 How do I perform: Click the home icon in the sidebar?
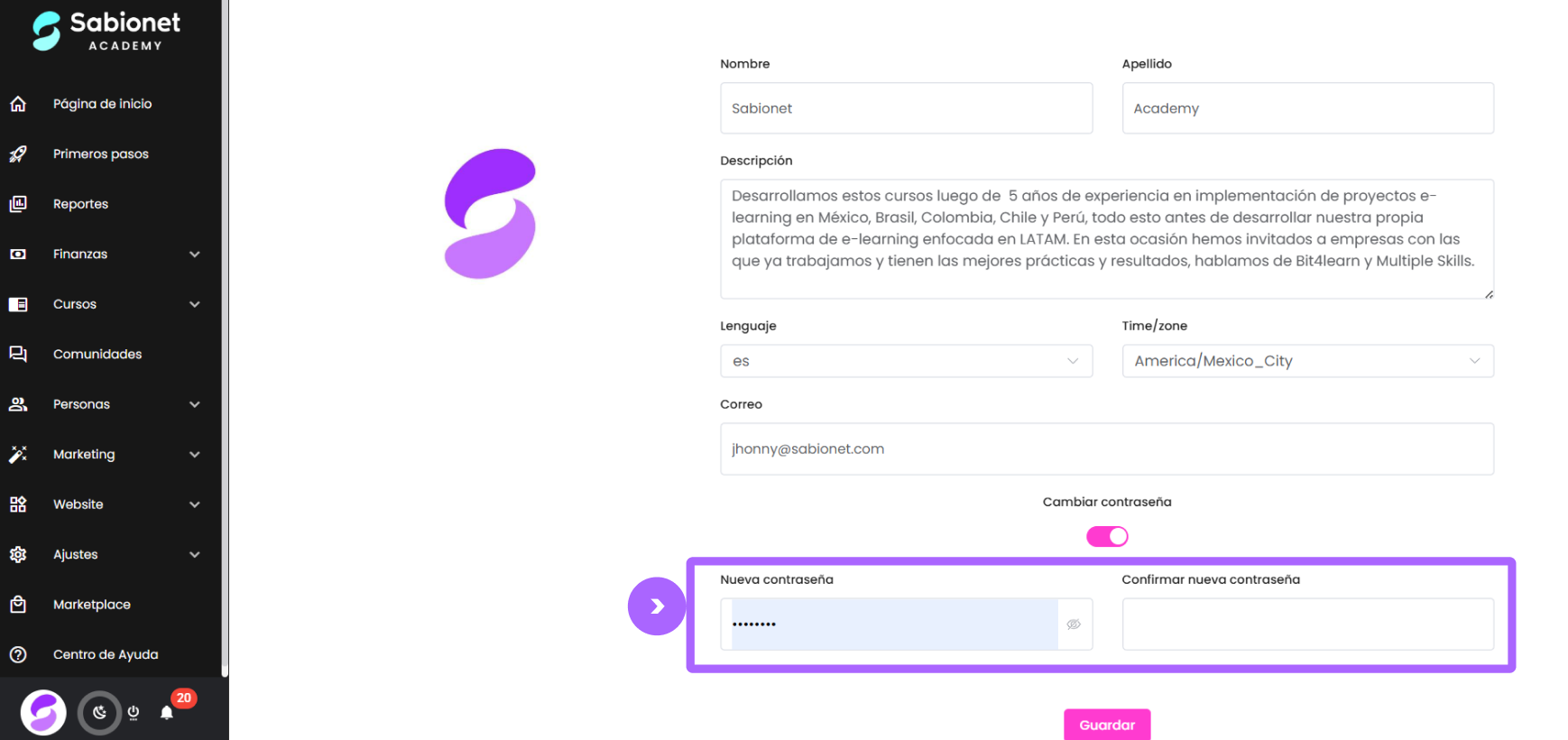click(x=18, y=104)
